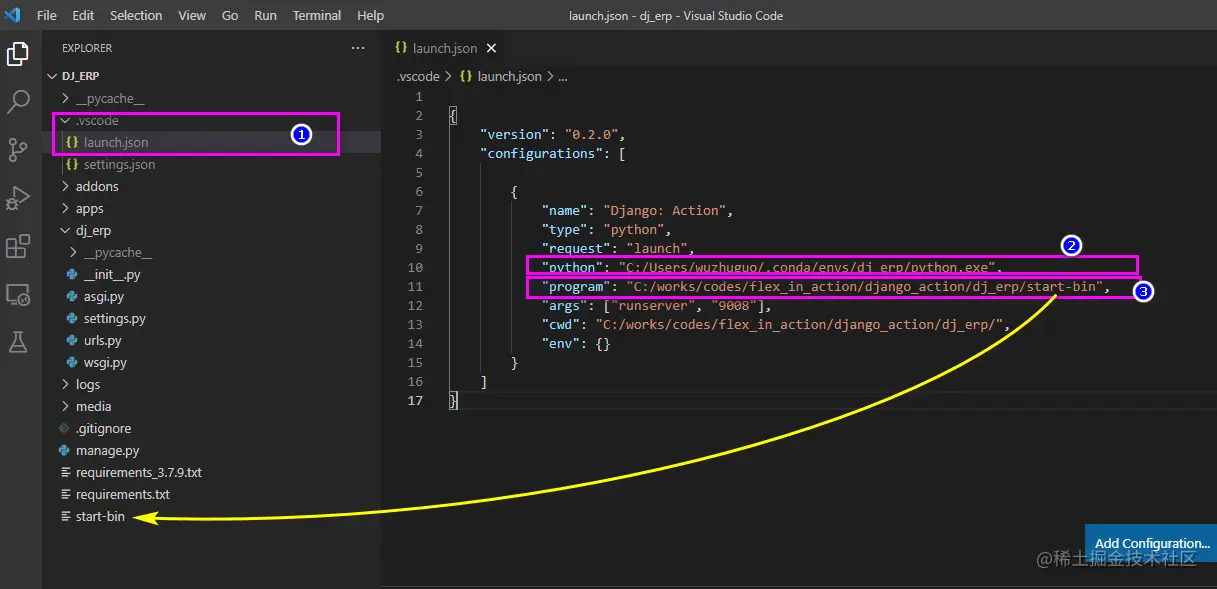
Task: Expand the top-level __pycache__ folder
Action: [109, 98]
